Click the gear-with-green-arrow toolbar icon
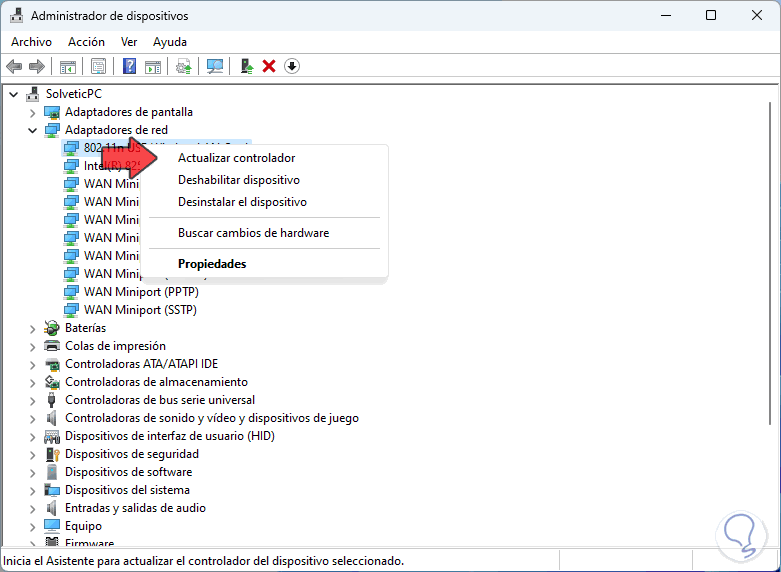 184,66
